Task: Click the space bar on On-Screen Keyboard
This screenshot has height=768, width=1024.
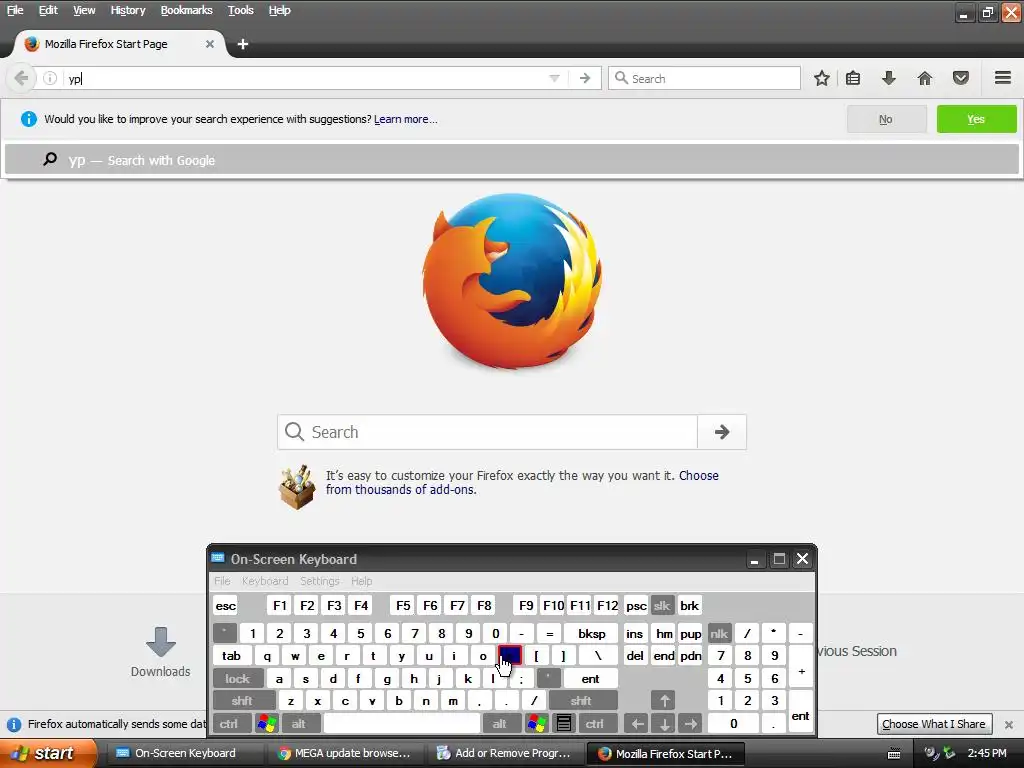Action: (402, 724)
